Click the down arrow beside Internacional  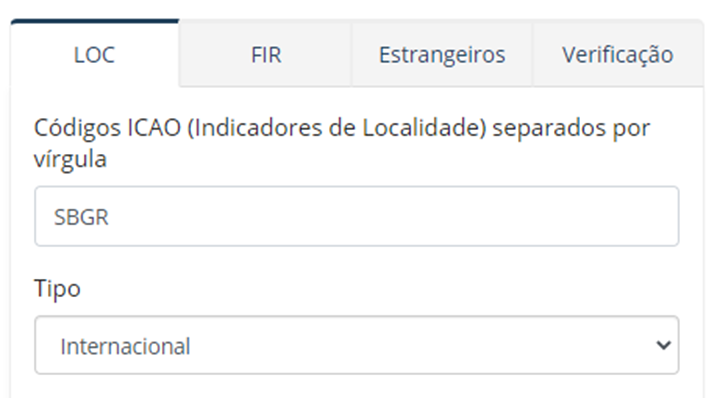coord(664,345)
